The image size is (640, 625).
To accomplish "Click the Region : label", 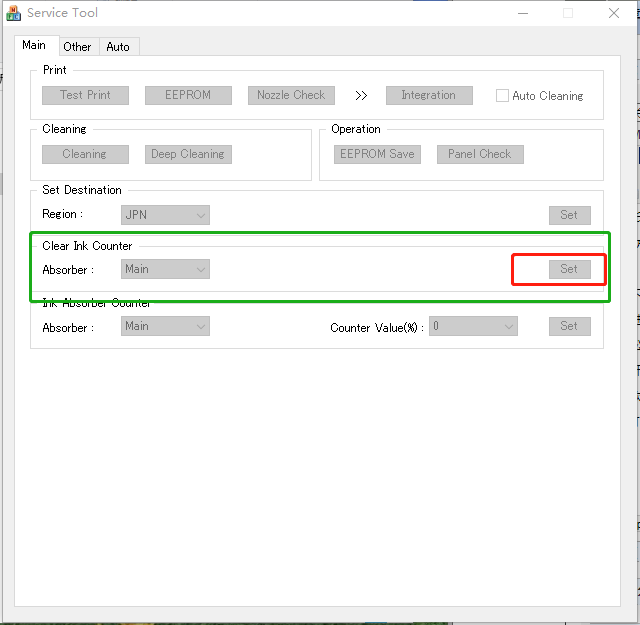I will click(x=62, y=214).
